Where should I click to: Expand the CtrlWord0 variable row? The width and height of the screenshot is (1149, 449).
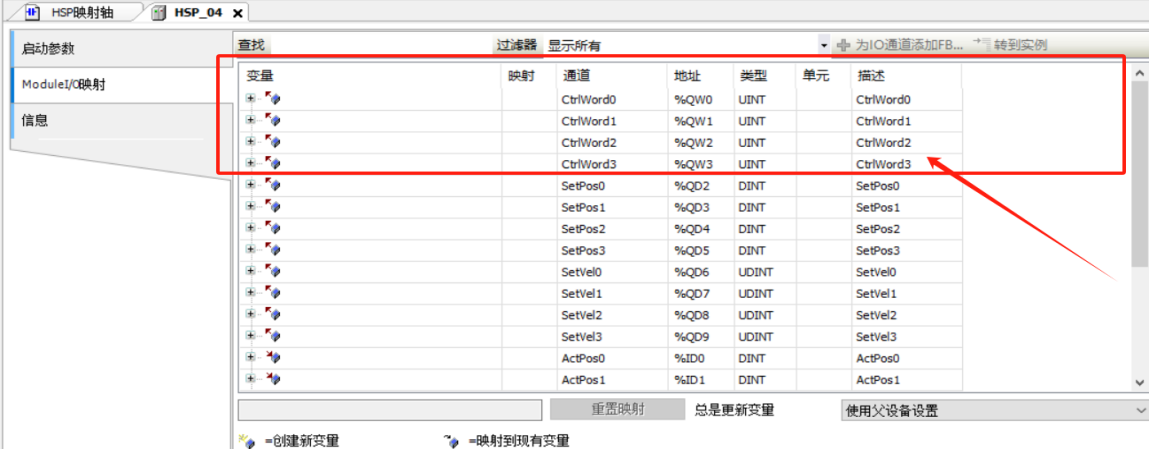251,98
